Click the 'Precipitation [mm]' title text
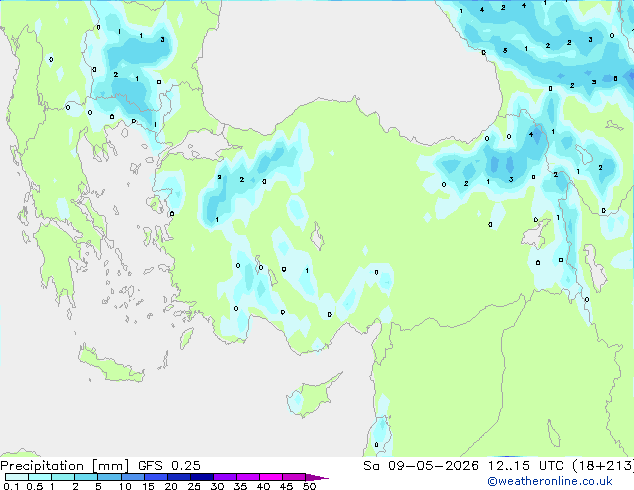The width and height of the screenshot is (634, 490). point(64,466)
